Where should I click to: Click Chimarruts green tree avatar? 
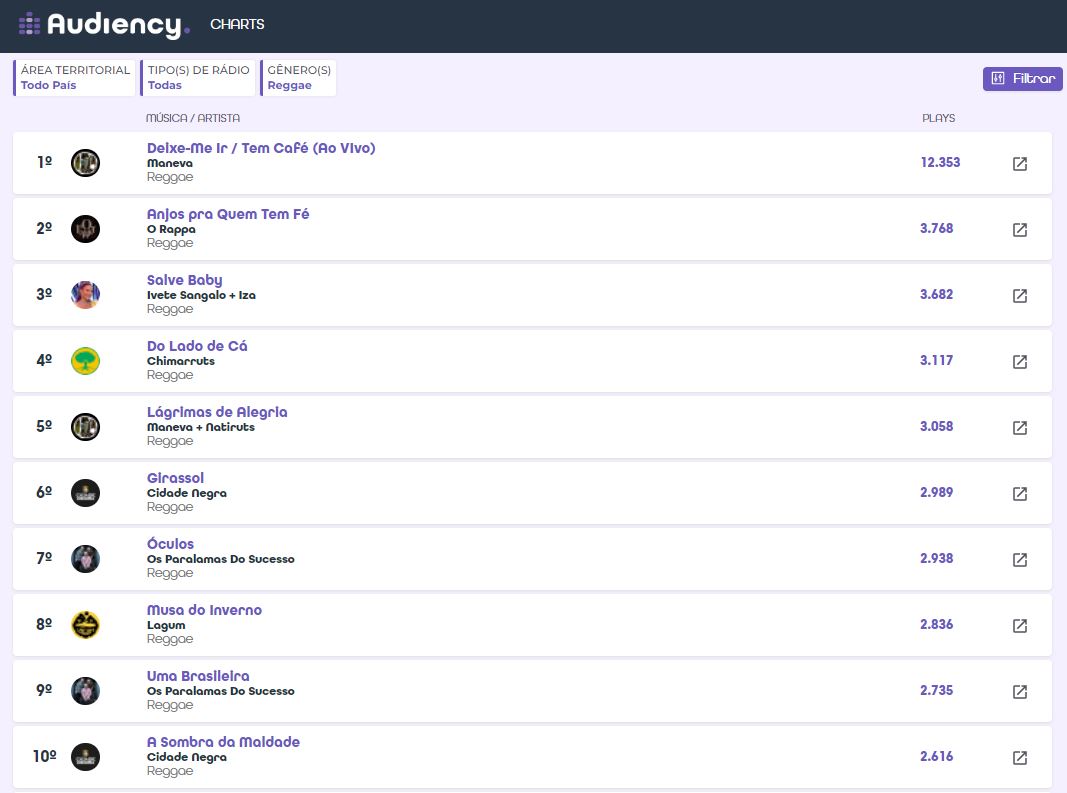pyautogui.click(x=86, y=361)
